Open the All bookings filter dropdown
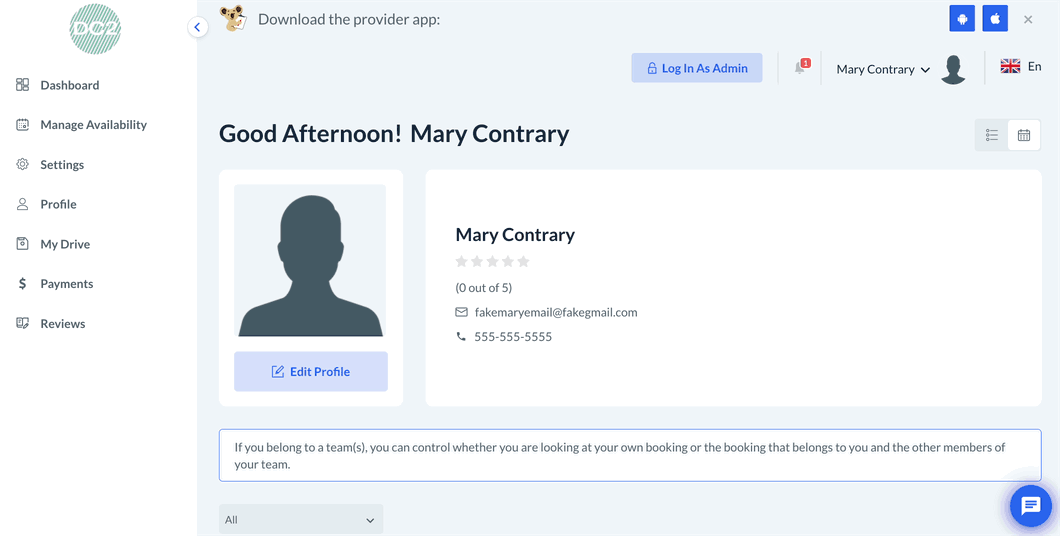Viewport: 1060px width, 536px height. 300,519
